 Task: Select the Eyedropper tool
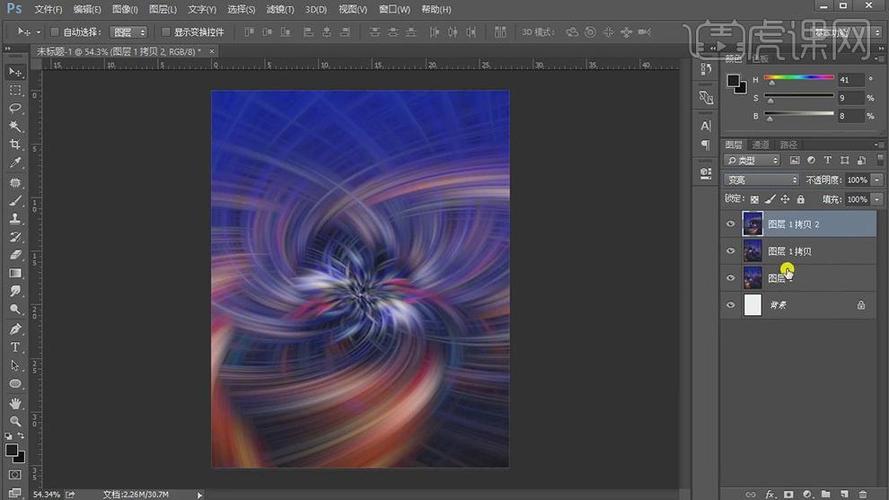click(15, 163)
